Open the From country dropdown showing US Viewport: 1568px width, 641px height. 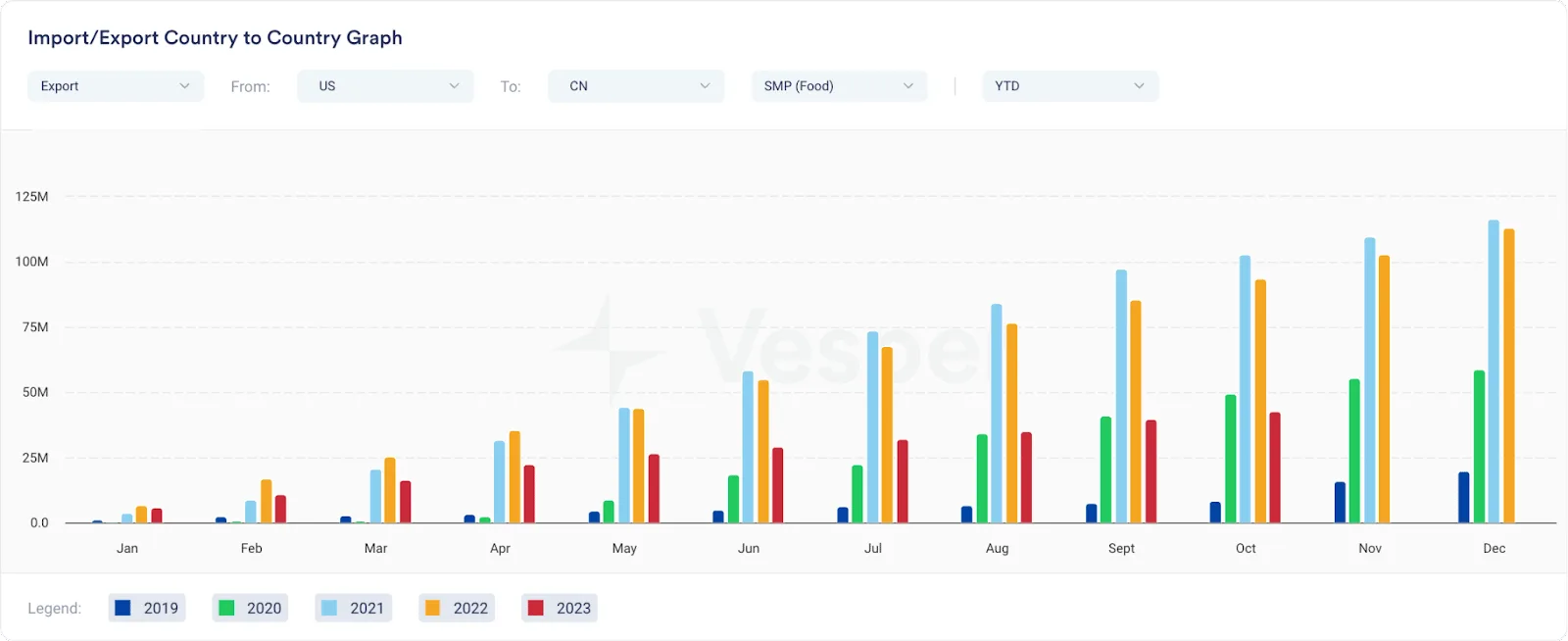coord(385,86)
